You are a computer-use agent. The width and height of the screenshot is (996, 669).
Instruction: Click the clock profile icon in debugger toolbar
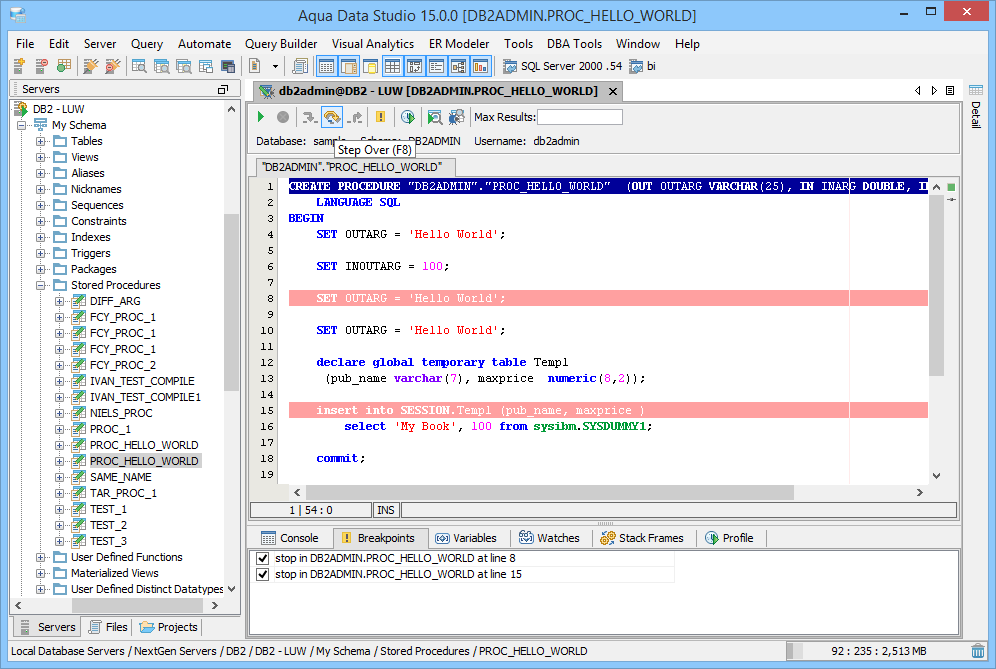pos(408,117)
